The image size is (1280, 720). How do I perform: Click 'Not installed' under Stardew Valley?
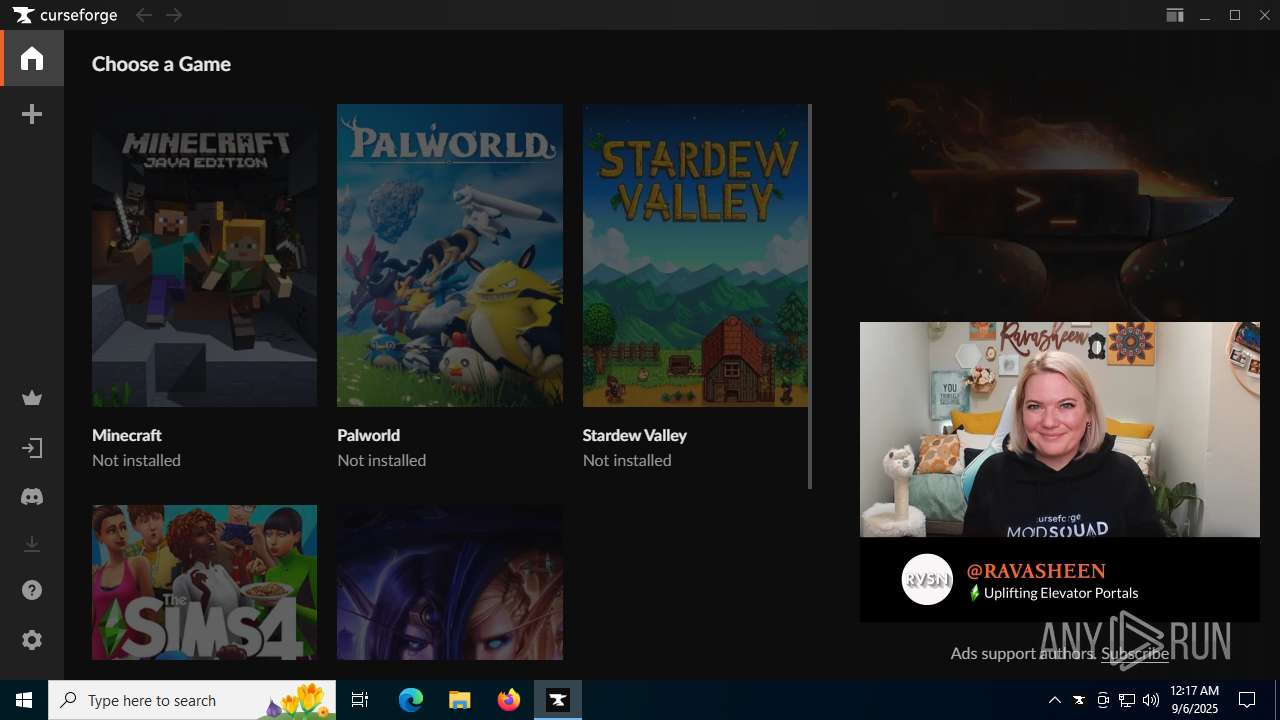pos(627,460)
